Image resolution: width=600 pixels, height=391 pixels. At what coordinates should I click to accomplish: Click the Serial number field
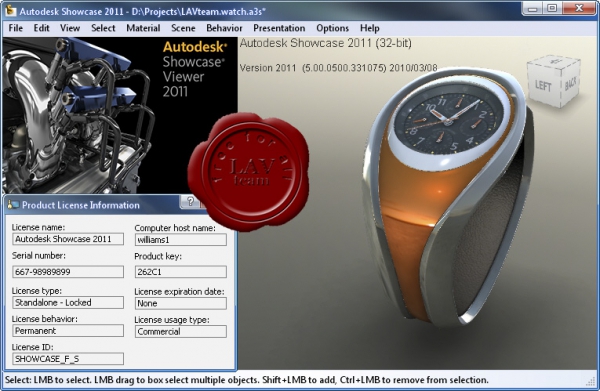click(x=68, y=272)
